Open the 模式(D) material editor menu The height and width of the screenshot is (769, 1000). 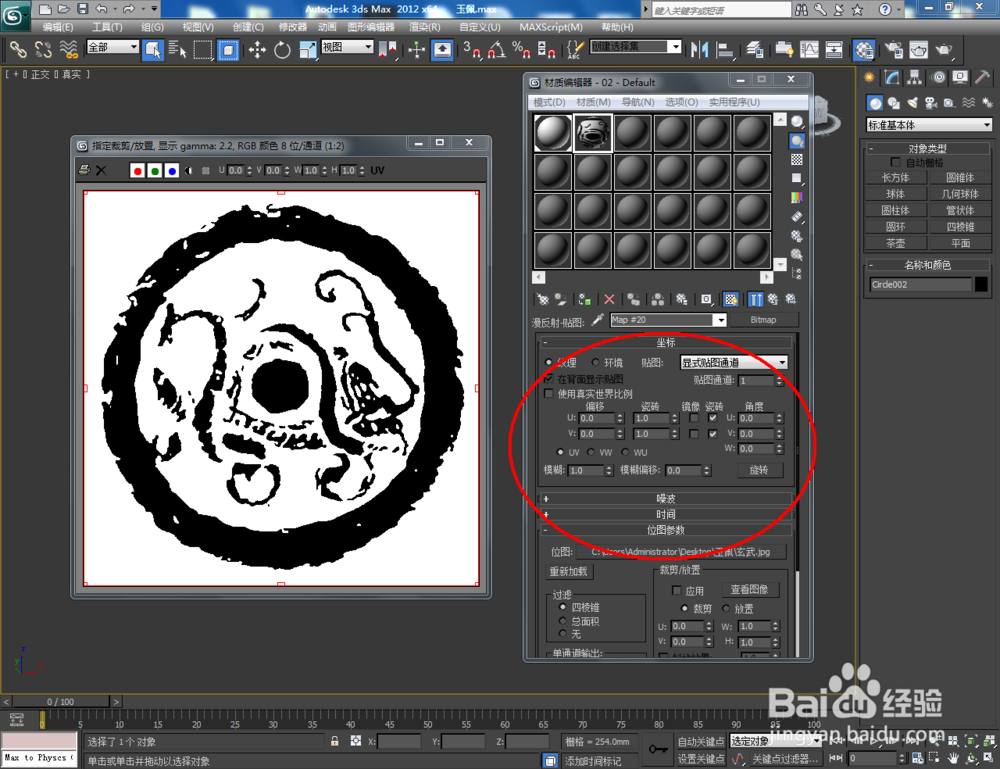click(x=549, y=102)
